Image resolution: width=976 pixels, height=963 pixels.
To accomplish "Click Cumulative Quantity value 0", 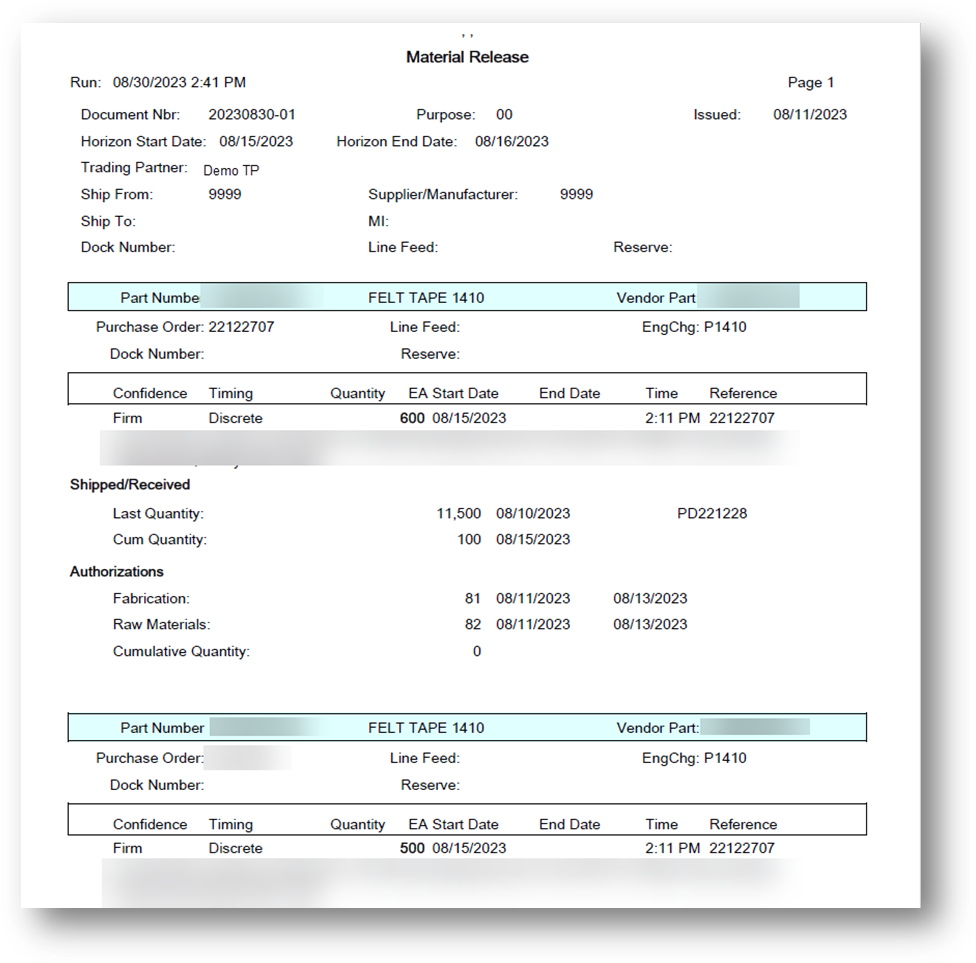I will (477, 651).
